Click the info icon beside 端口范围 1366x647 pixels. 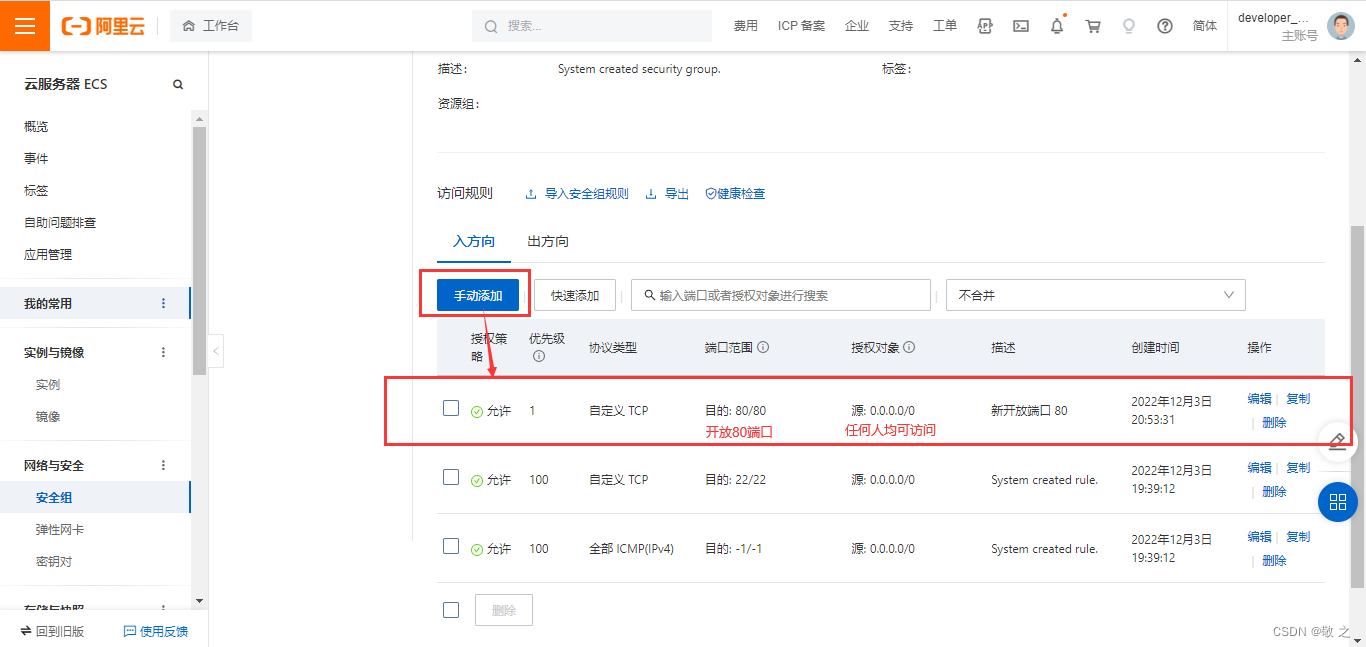763,347
